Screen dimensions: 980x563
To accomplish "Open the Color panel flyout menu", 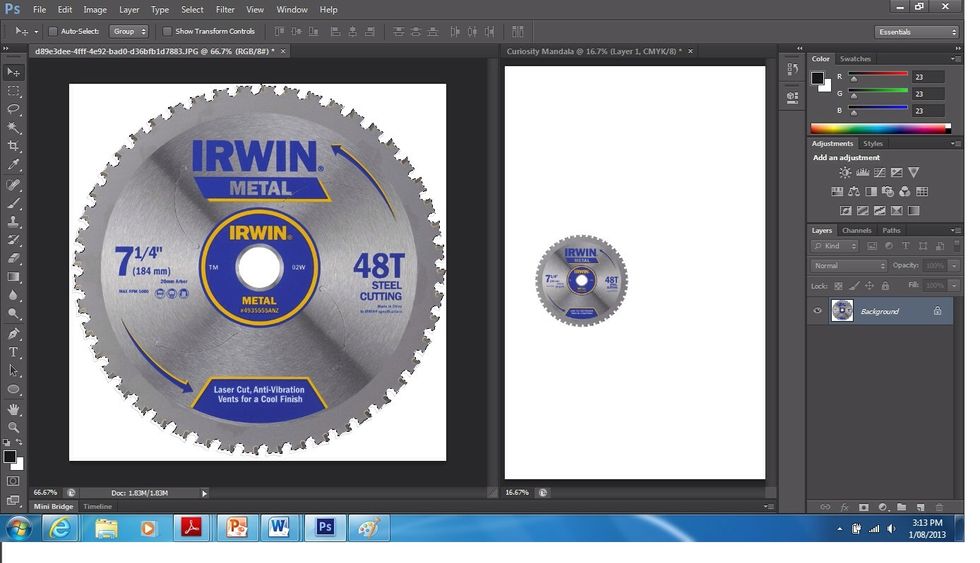I will click(x=954, y=59).
